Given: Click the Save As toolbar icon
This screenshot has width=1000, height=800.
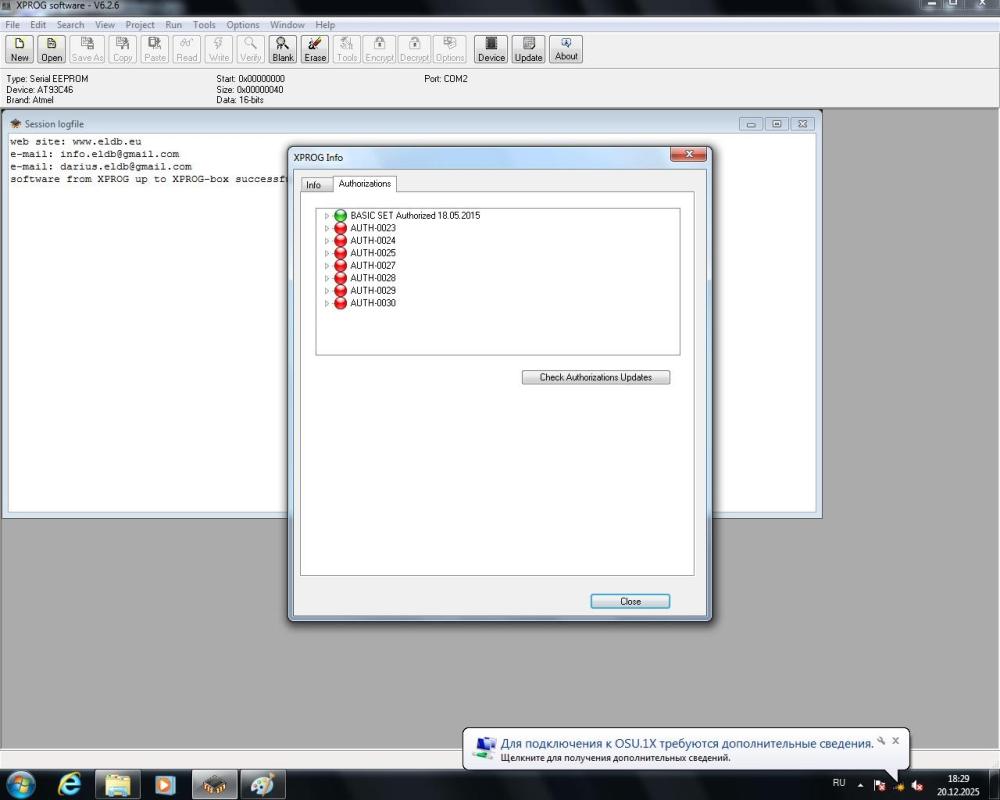Looking at the screenshot, I should [x=87, y=49].
